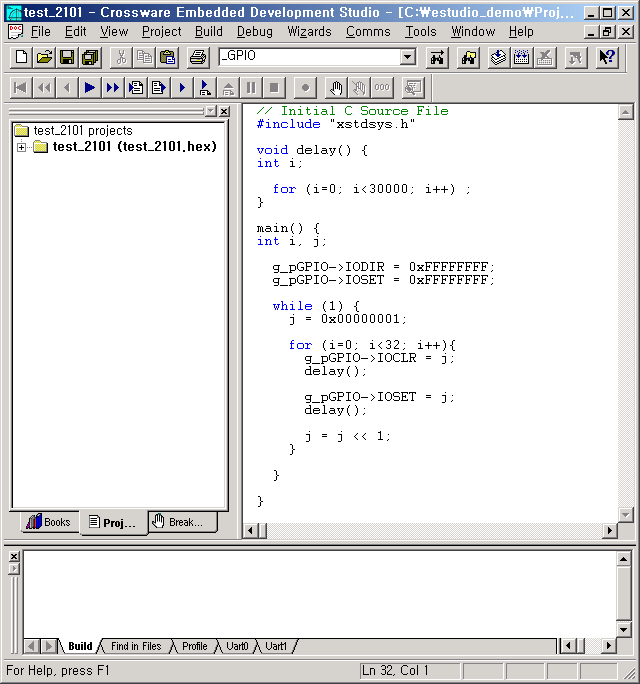Click the find in files binoculars icon
The image size is (640, 684).
pos(469,57)
